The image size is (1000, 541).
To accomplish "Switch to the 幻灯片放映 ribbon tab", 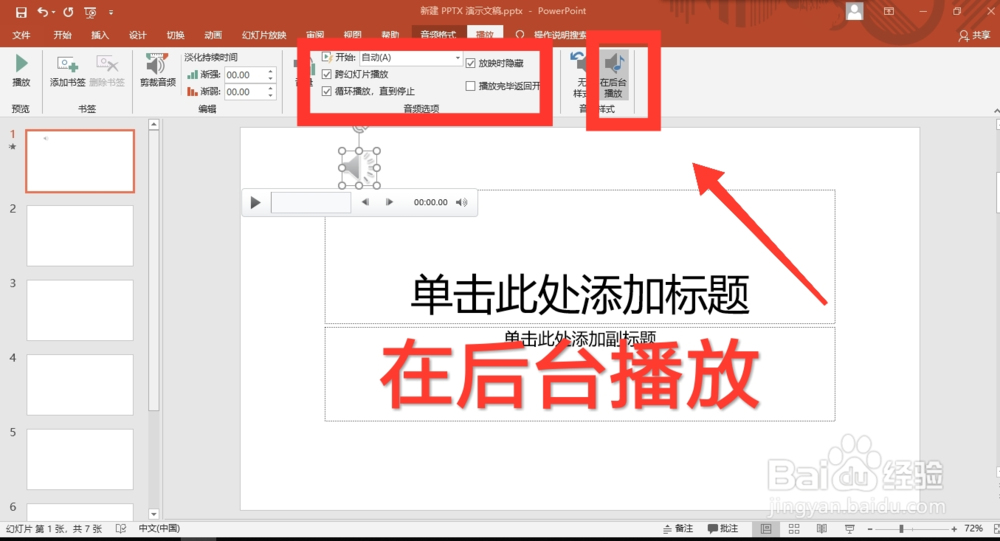I will pos(264,35).
